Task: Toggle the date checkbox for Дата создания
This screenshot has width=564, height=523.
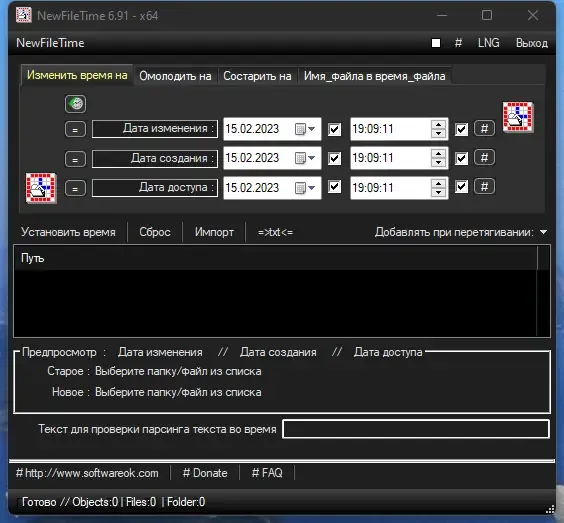Action: [x=335, y=158]
